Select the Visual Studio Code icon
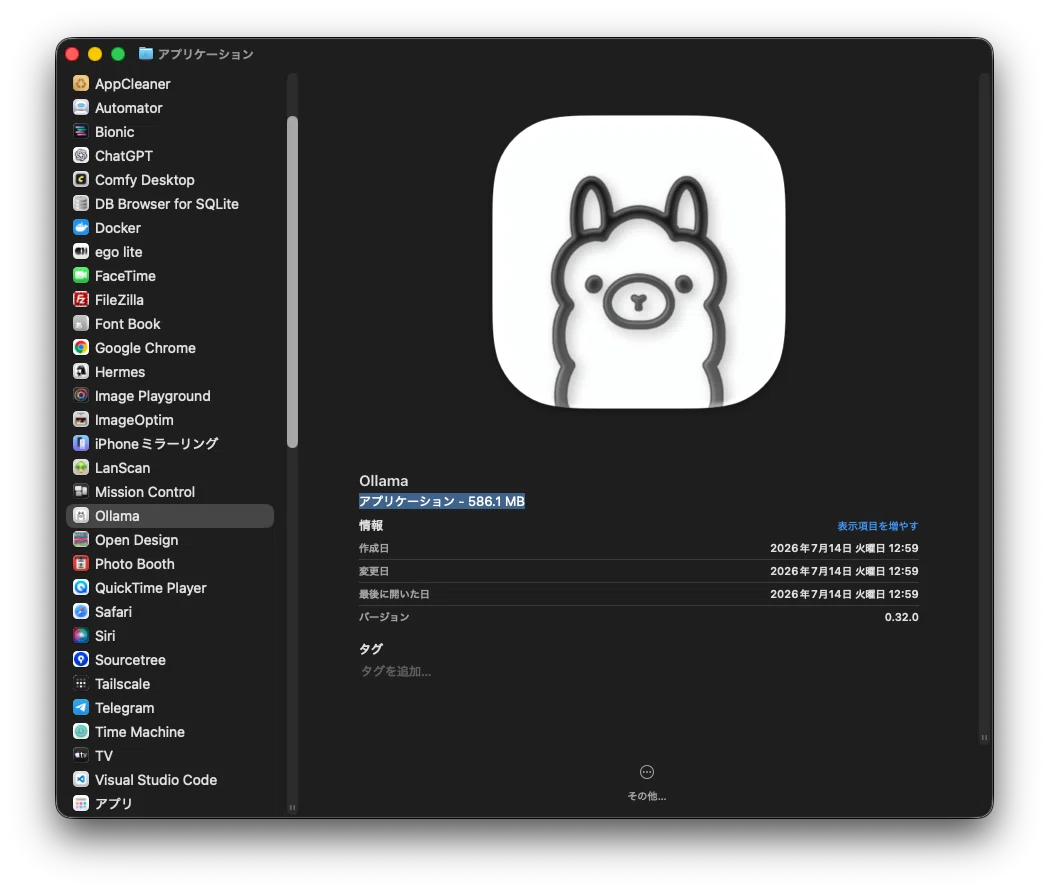Image resolution: width=1049 pixels, height=892 pixels. tap(81, 780)
